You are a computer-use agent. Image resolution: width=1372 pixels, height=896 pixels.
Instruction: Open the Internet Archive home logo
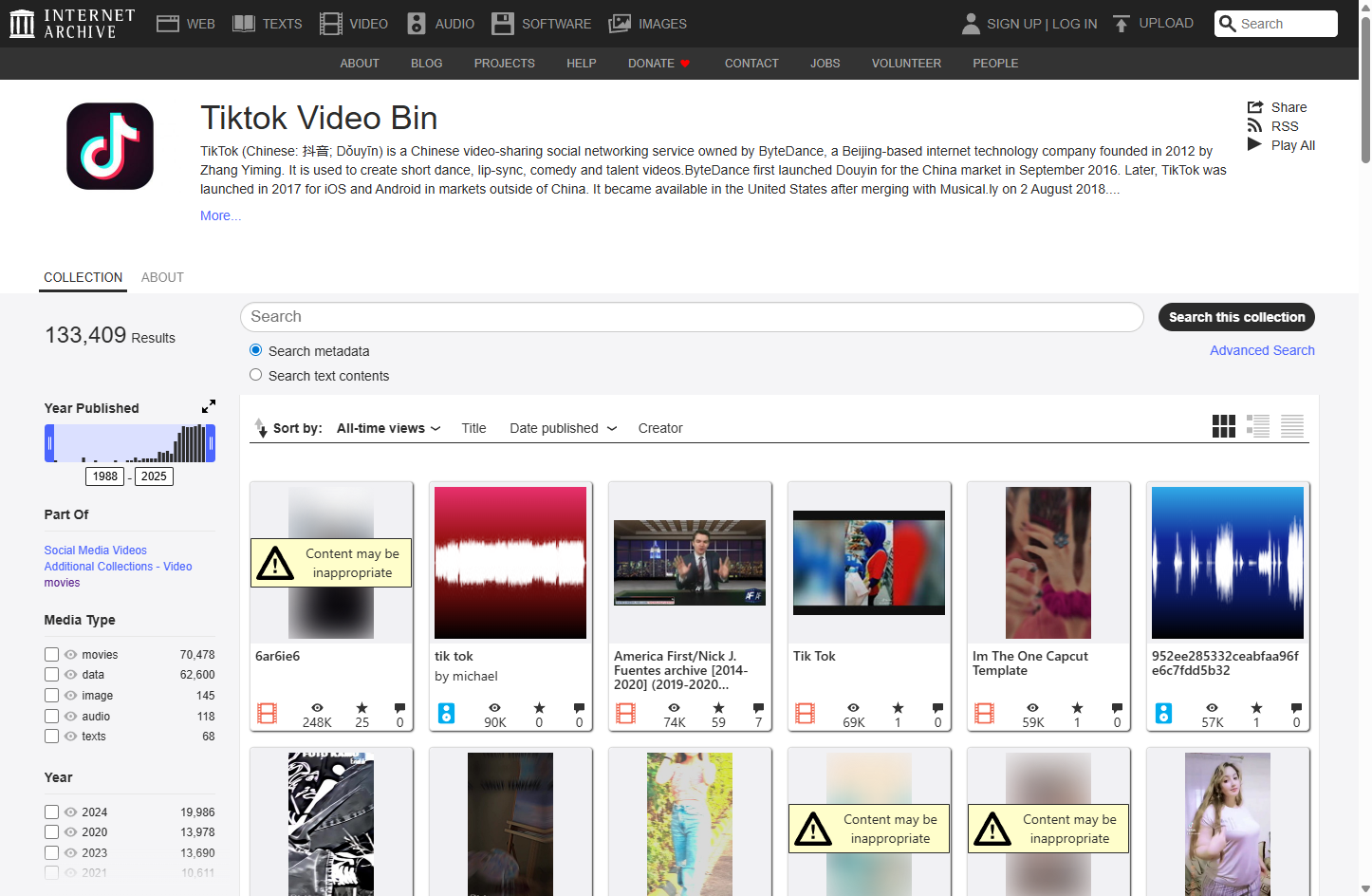coord(72,24)
